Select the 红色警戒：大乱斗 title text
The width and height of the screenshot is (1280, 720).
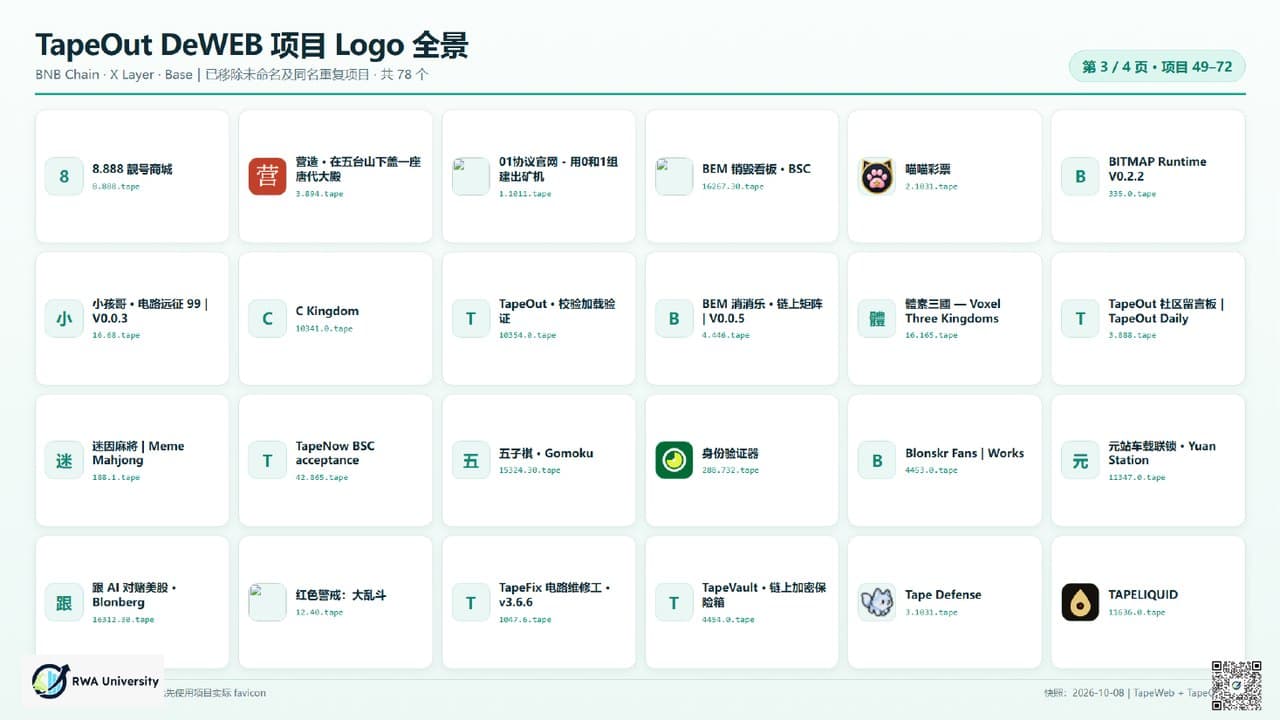[x=341, y=595]
